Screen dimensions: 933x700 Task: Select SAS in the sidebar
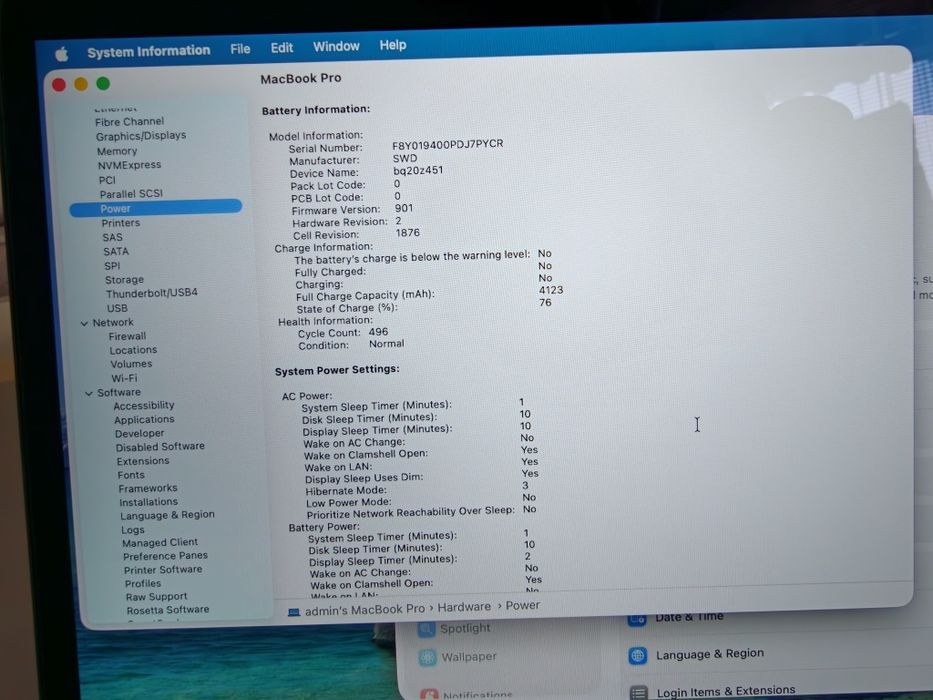pyautogui.click(x=112, y=237)
